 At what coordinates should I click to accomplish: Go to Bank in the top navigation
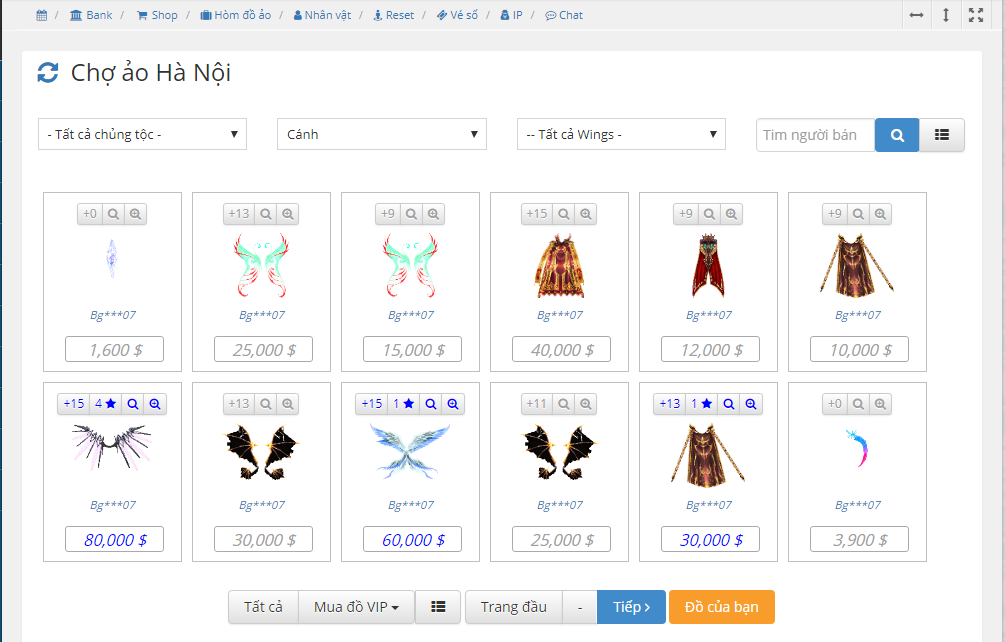point(91,15)
